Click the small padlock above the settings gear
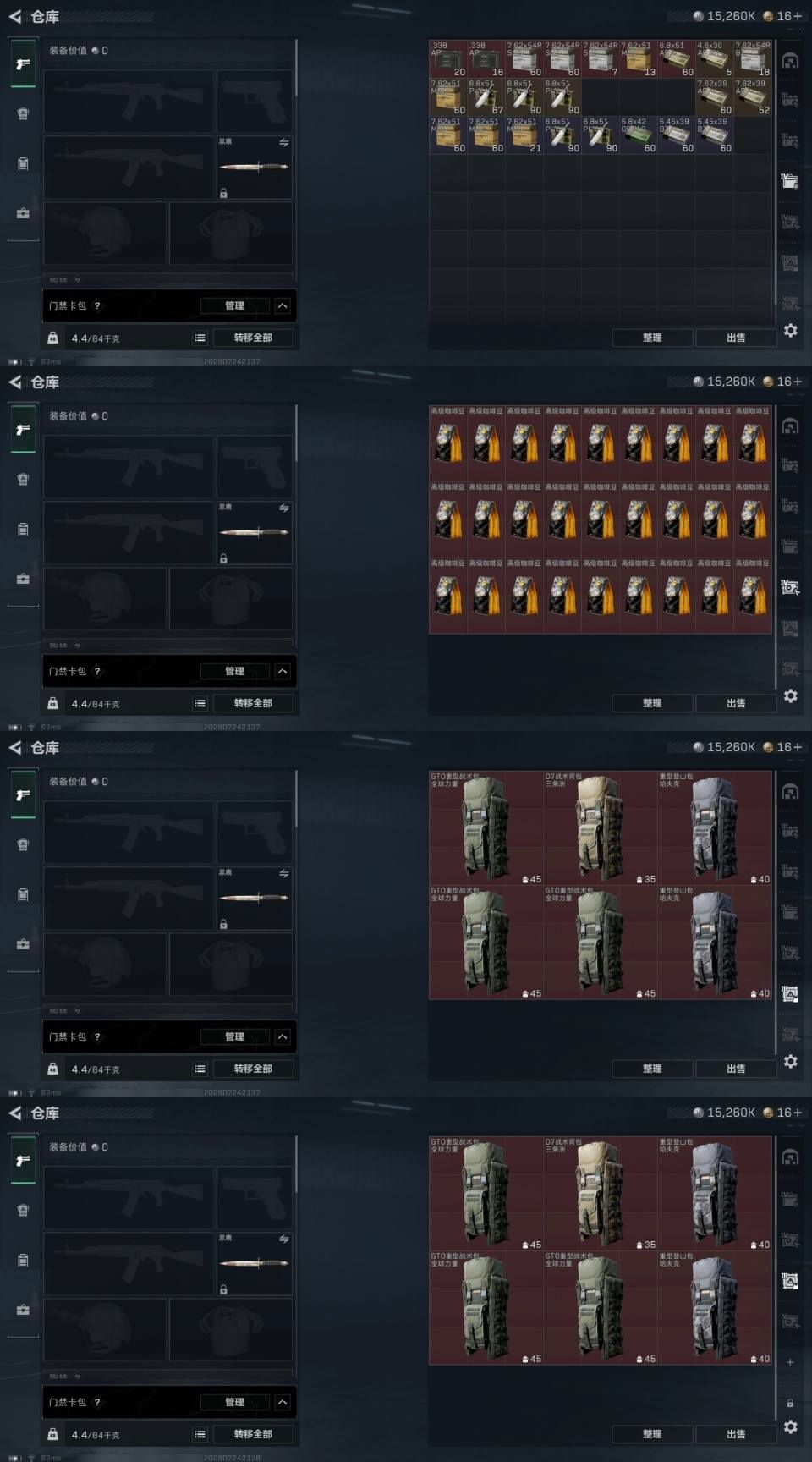The image size is (812, 1462). pyautogui.click(x=790, y=1403)
